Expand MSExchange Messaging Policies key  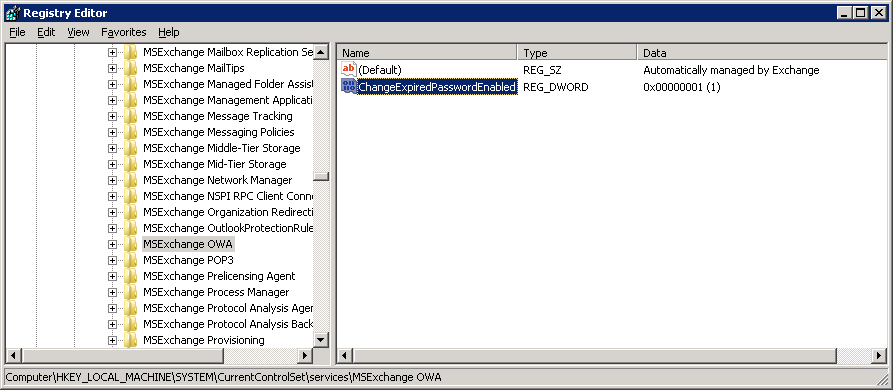pos(112,132)
